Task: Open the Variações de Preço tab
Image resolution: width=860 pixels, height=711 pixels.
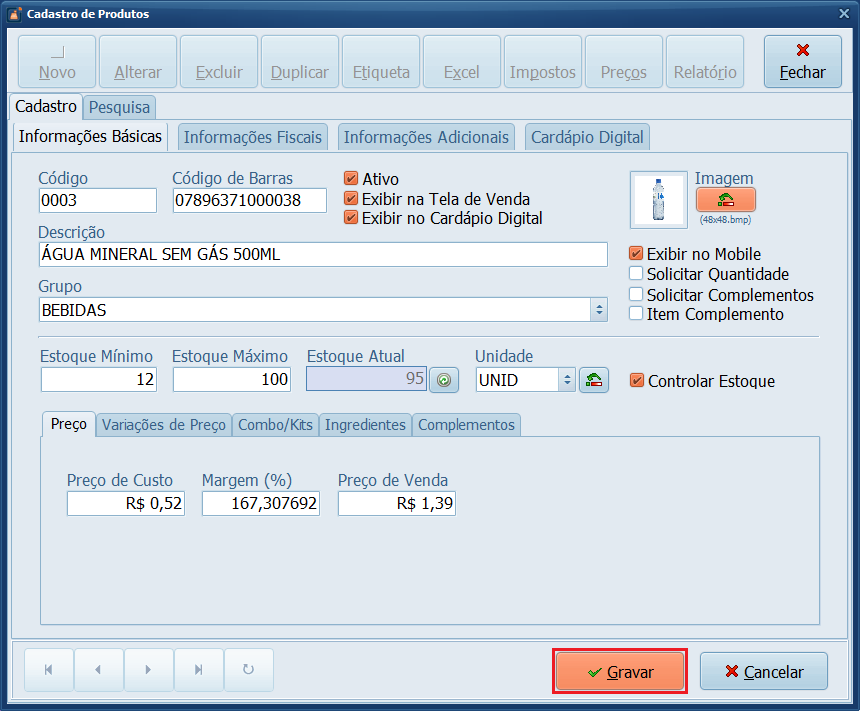Action: click(164, 425)
